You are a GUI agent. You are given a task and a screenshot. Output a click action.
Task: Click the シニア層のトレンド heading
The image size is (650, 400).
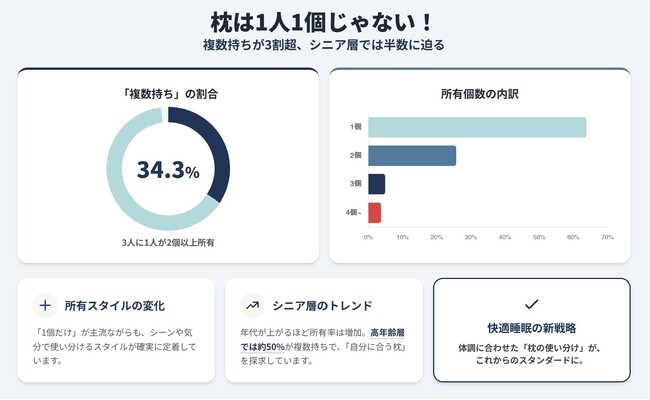322,305
